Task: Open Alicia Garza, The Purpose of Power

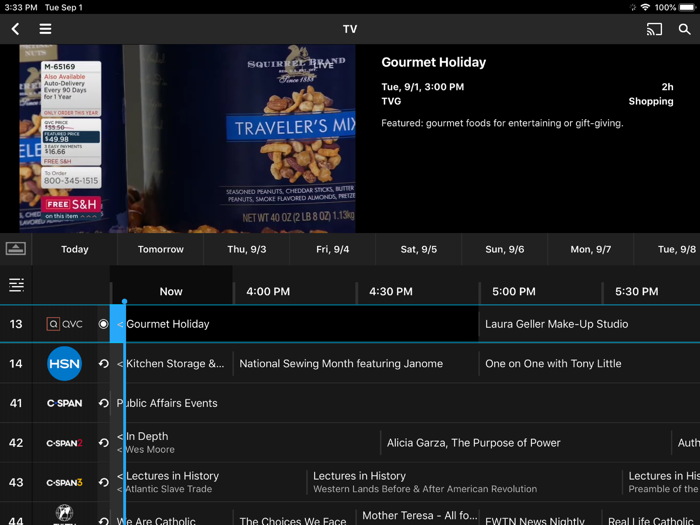Action: coord(525,443)
